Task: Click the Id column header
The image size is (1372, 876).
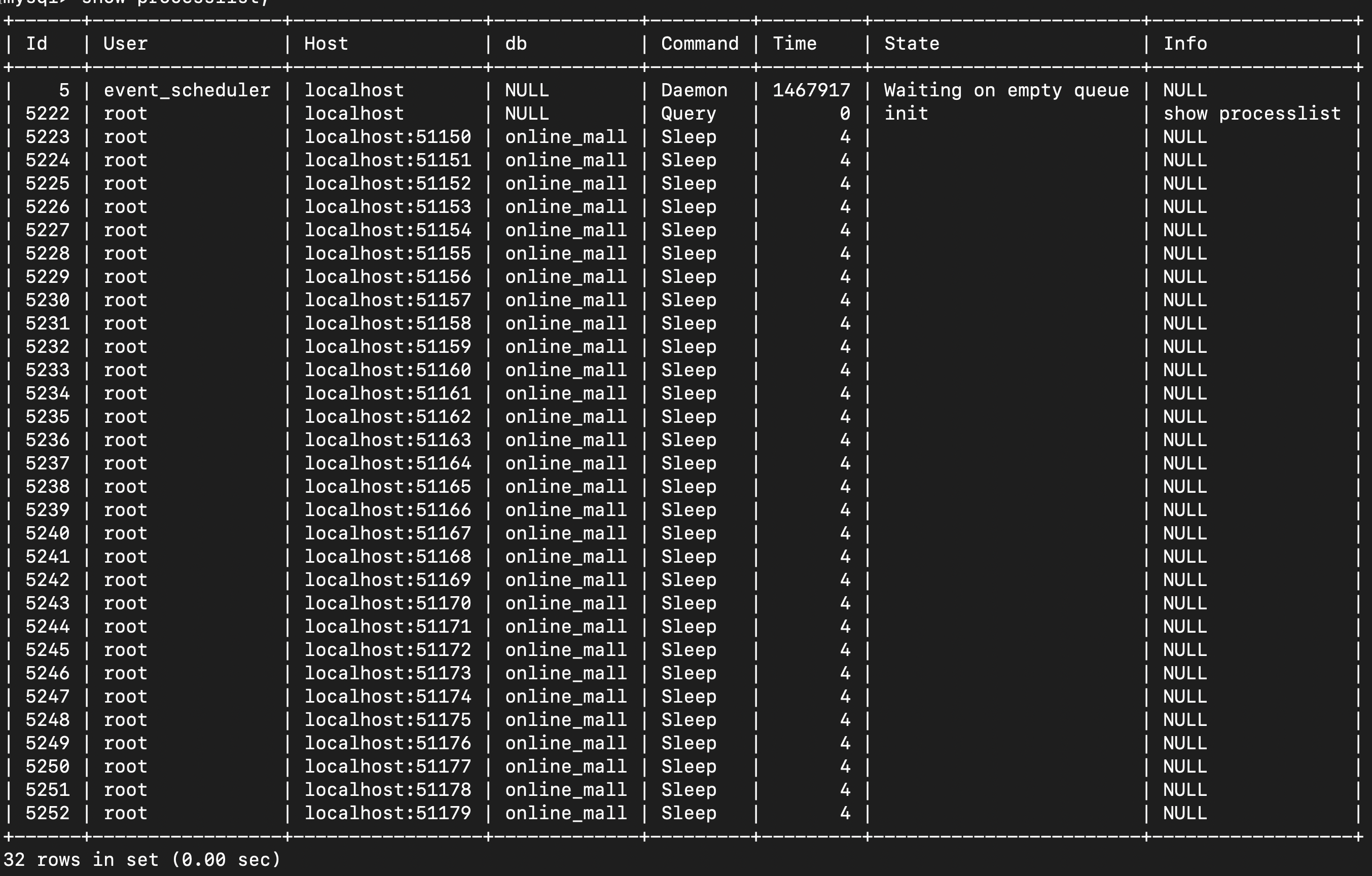Action: coord(37,44)
